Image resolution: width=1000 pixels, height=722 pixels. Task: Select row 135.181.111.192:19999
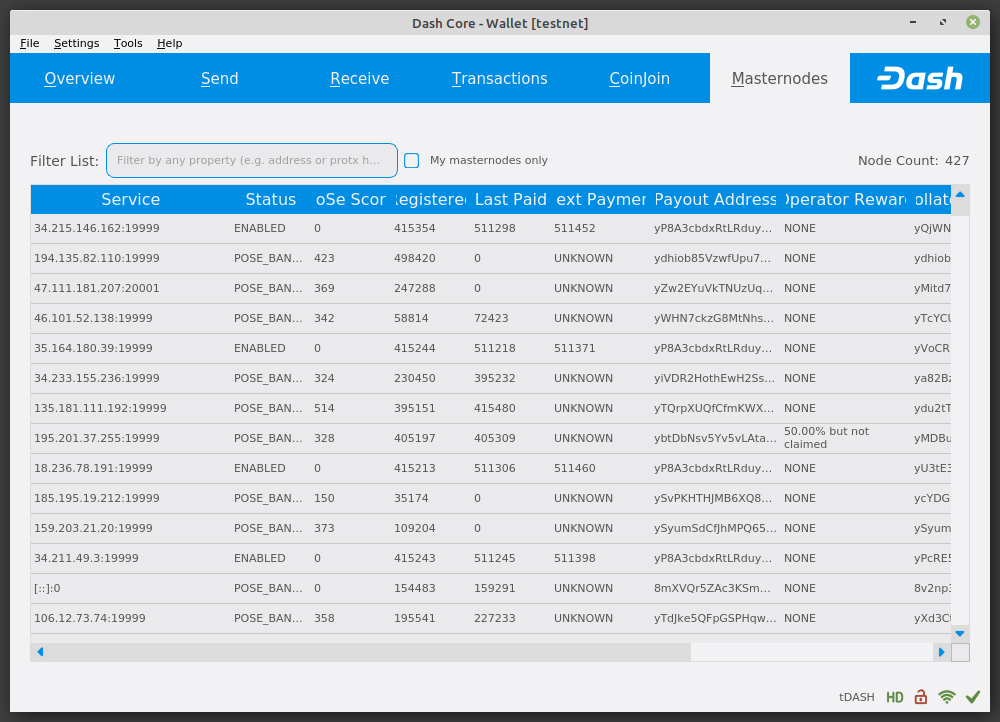tap(490, 408)
